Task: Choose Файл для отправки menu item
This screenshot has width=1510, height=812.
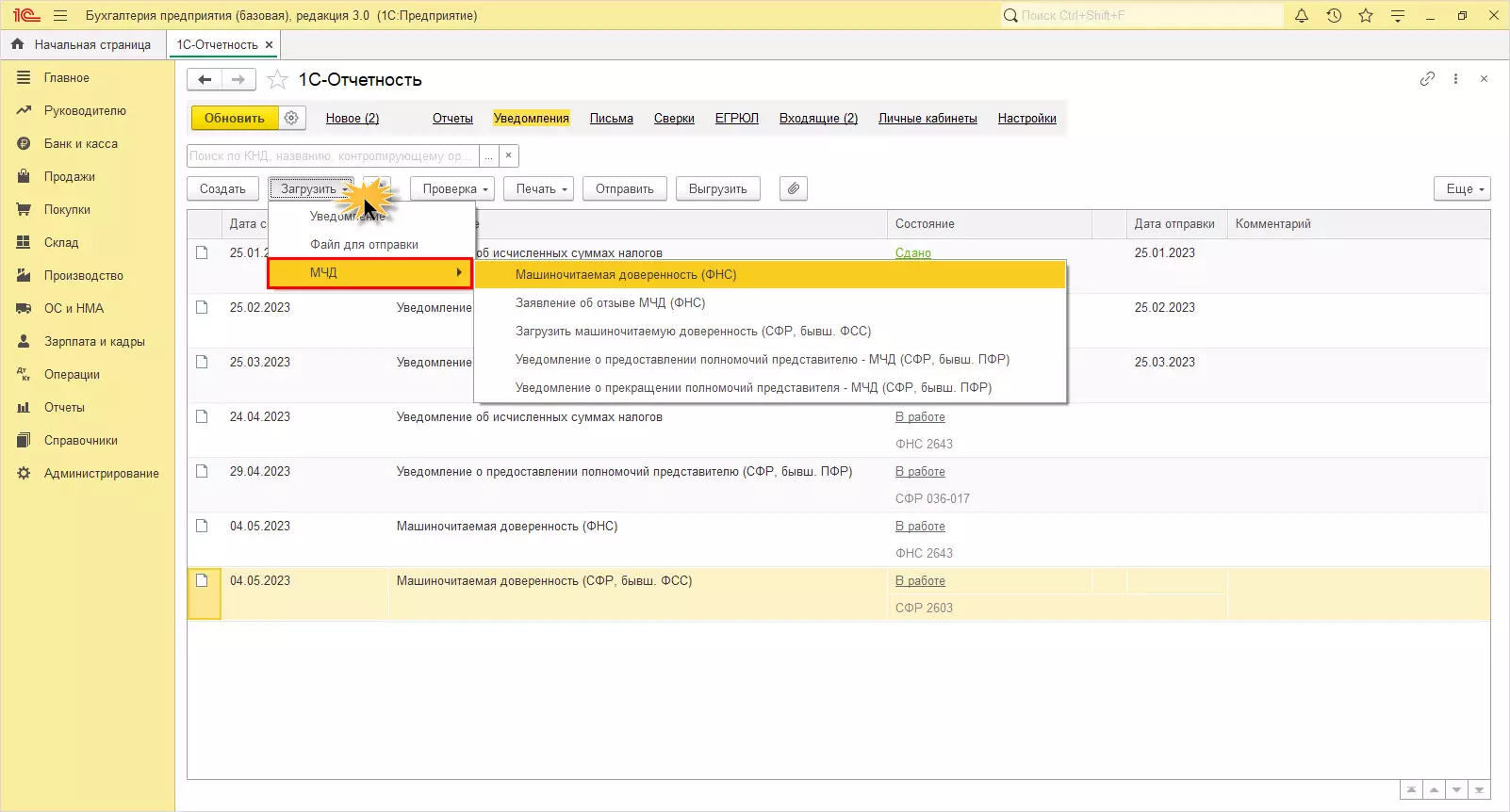Action: point(364,245)
